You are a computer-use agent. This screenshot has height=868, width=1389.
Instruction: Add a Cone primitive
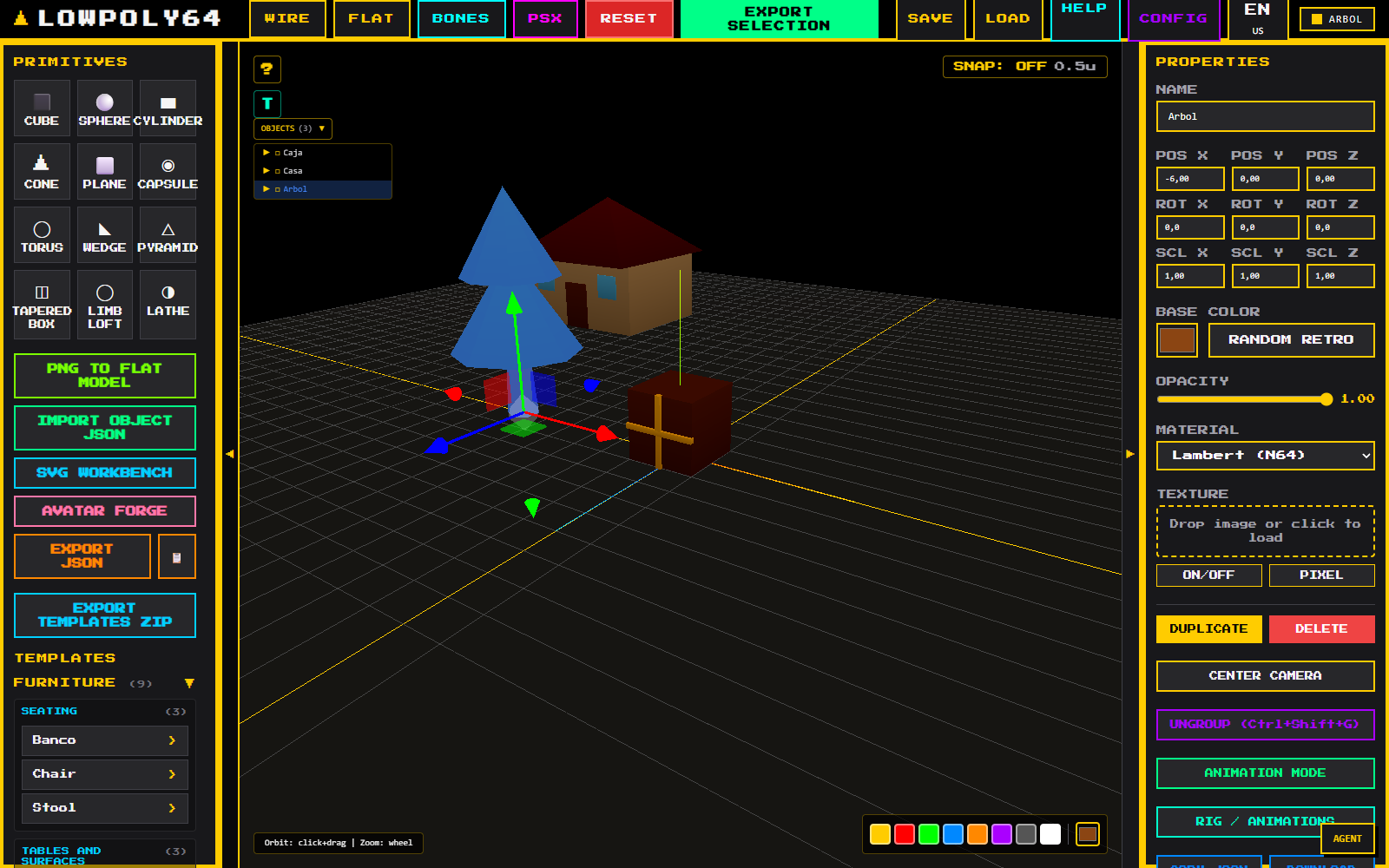point(42,172)
